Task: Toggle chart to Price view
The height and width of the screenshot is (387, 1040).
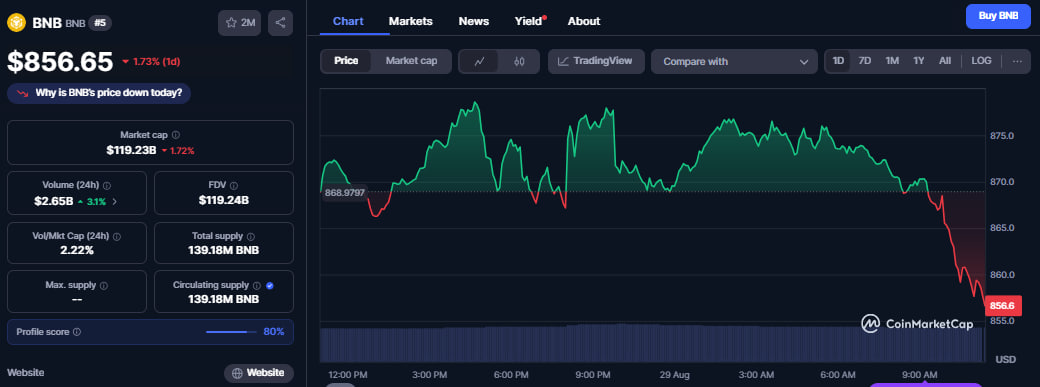Action: pyautogui.click(x=346, y=61)
